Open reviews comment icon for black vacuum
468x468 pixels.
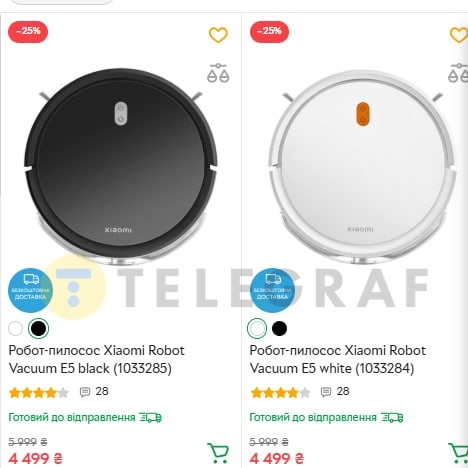tap(85, 392)
